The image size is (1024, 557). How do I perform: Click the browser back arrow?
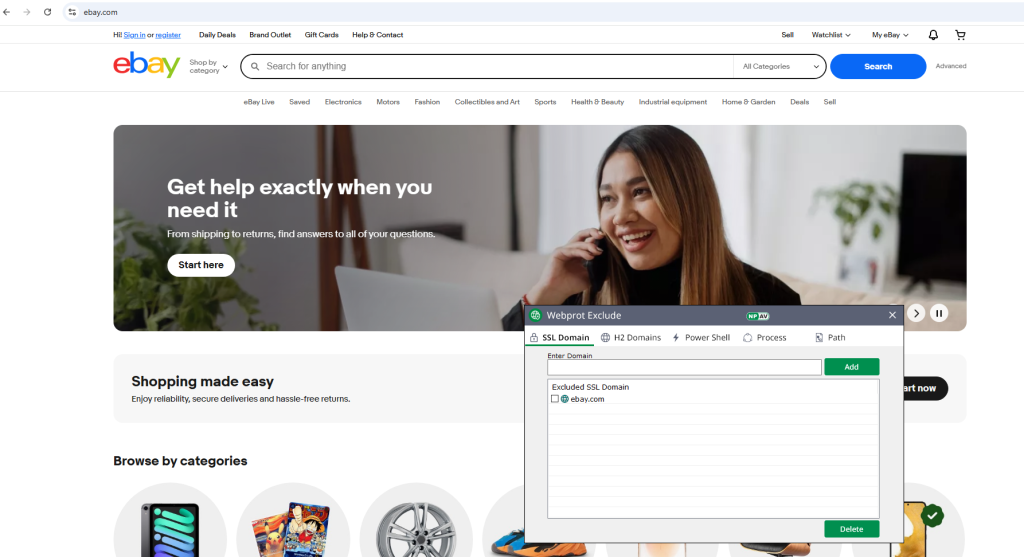pyautogui.click(x=9, y=12)
